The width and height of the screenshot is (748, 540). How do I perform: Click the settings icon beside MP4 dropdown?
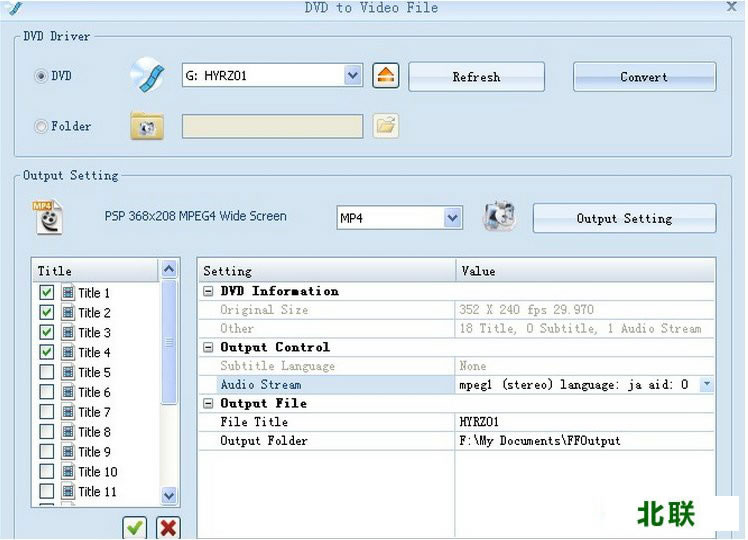[x=498, y=217]
